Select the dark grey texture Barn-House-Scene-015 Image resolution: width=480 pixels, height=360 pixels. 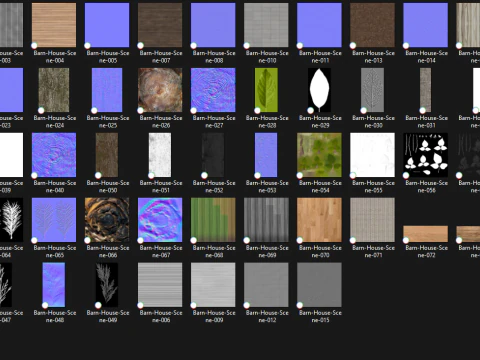click(319, 285)
